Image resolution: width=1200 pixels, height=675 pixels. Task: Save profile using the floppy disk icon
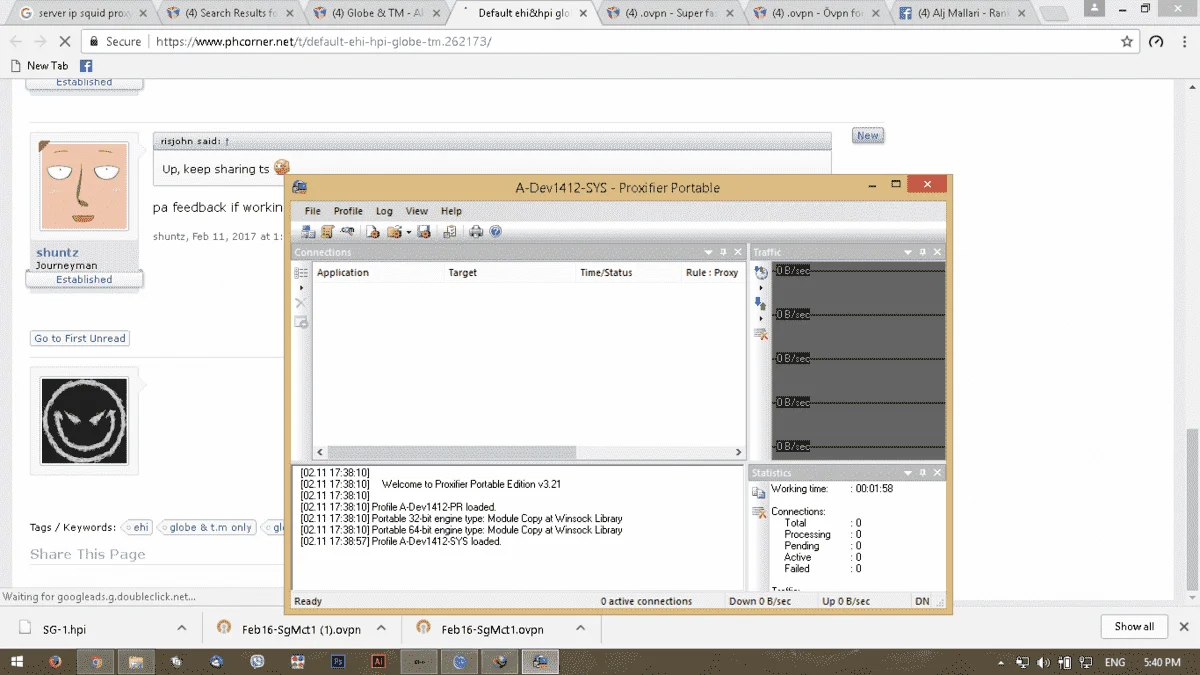click(424, 232)
